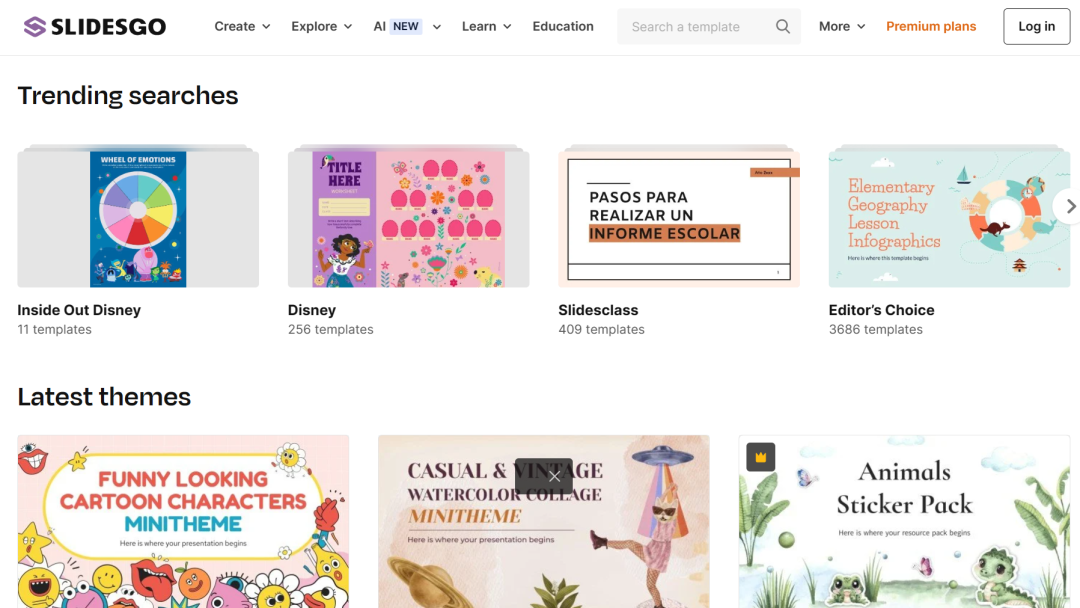The width and height of the screenshot is (1080, 608).
Task: Click the Editor's Choice title link
Action: (x=882, y=311)
